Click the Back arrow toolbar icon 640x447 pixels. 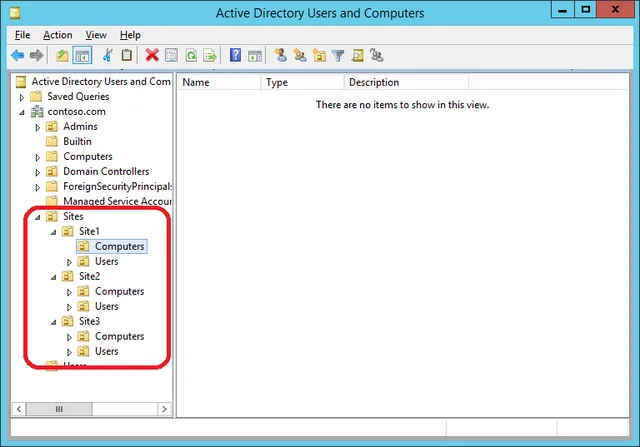pyautogui.click(x=18, y=55)
